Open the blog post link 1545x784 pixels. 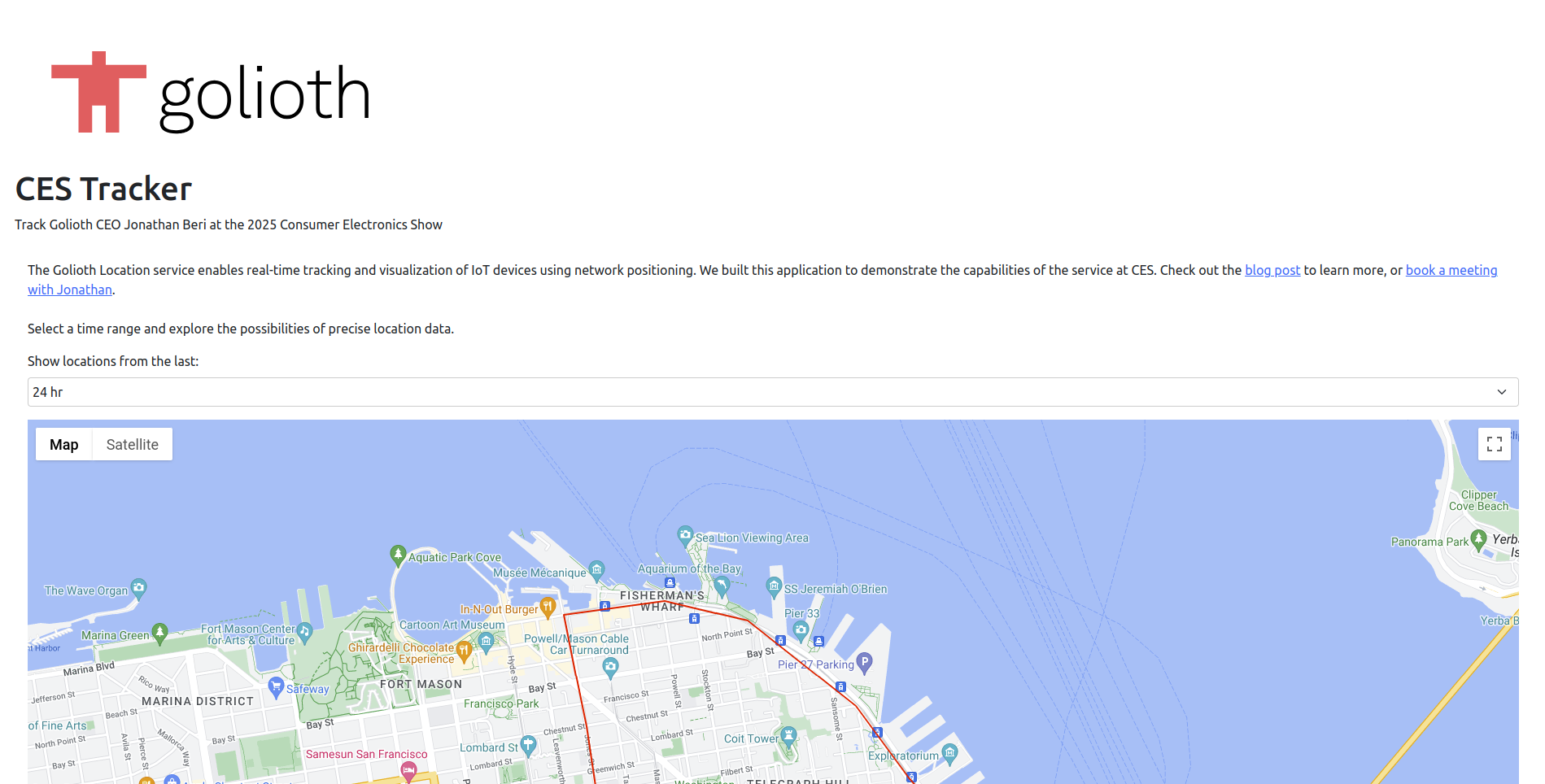[1272, 270]
